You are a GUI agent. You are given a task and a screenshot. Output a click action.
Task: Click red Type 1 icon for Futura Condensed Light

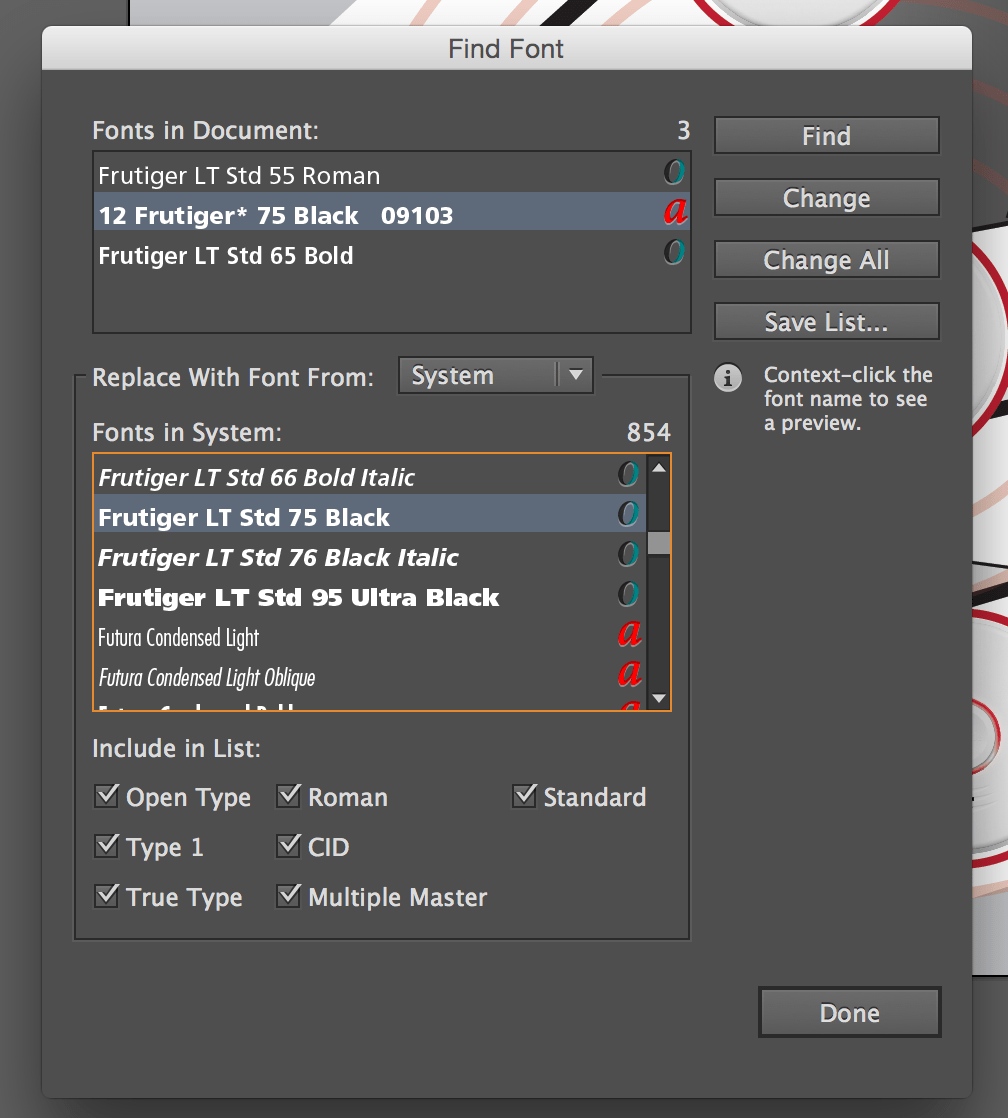click(x=629, y=635)
